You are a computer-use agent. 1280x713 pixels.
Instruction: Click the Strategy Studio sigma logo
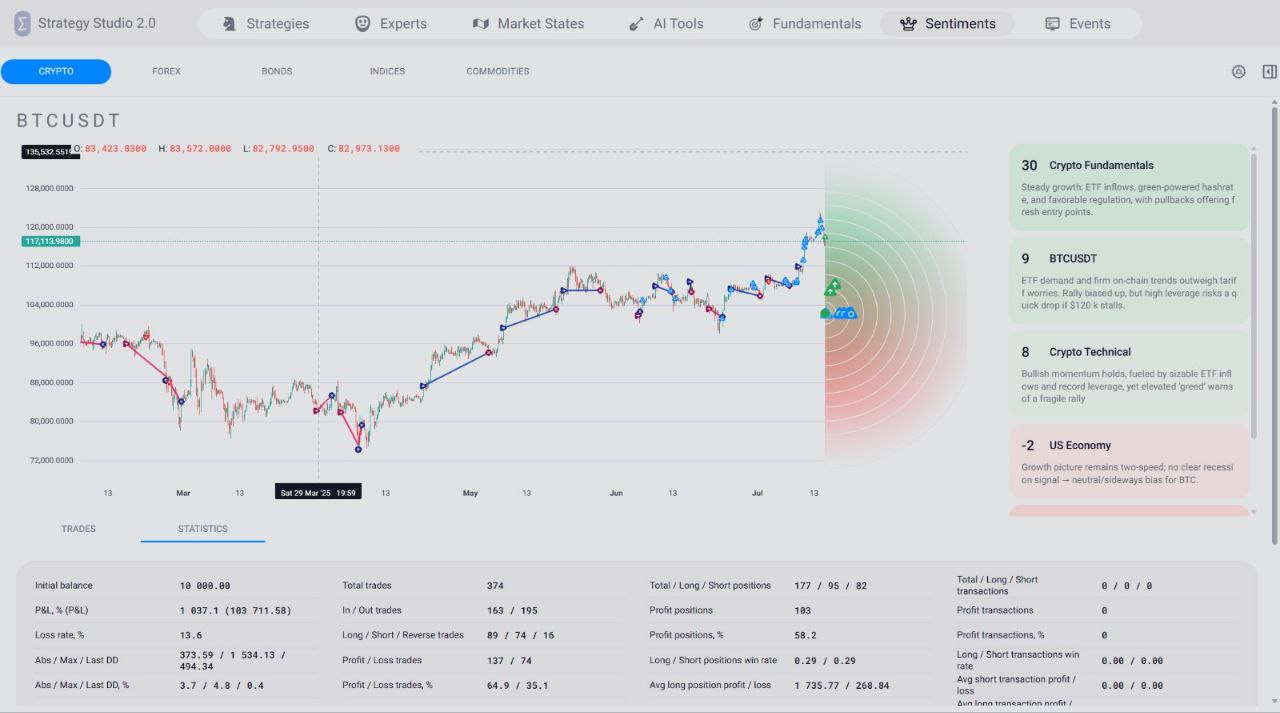click(x=22, y=24)
